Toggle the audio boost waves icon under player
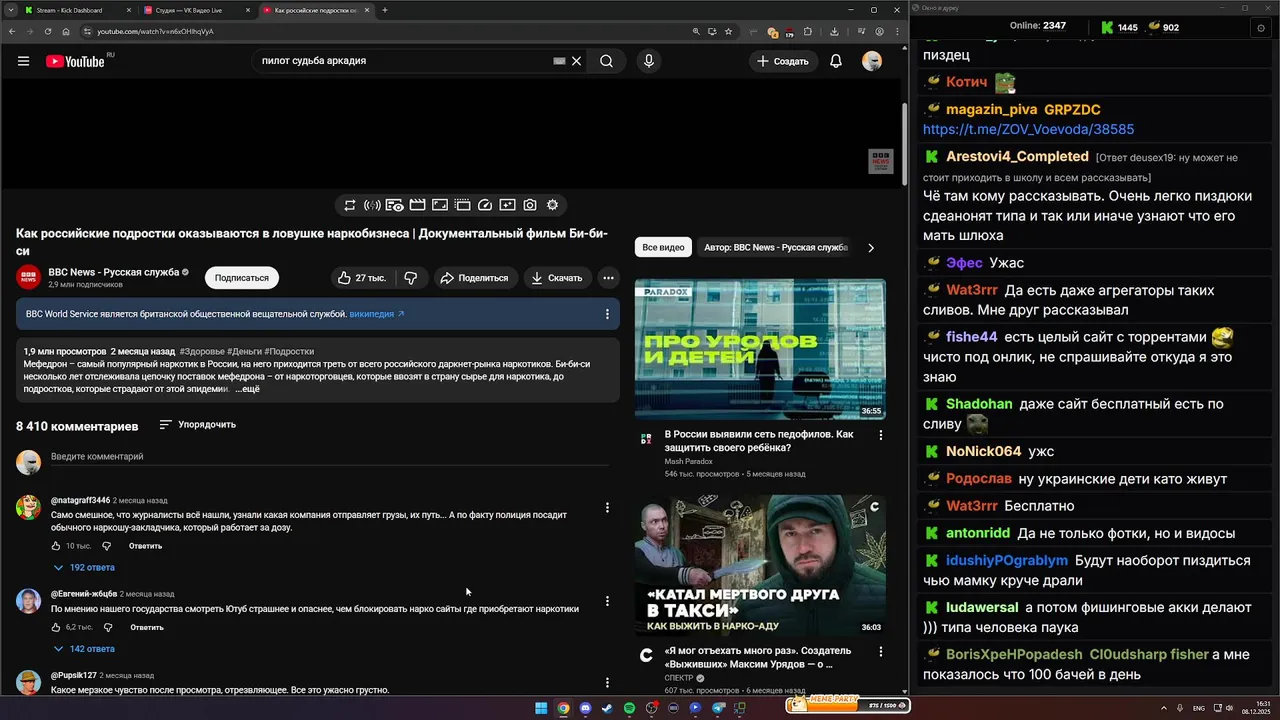Viewport: 1280px width, 720px height. click(372, 205)
